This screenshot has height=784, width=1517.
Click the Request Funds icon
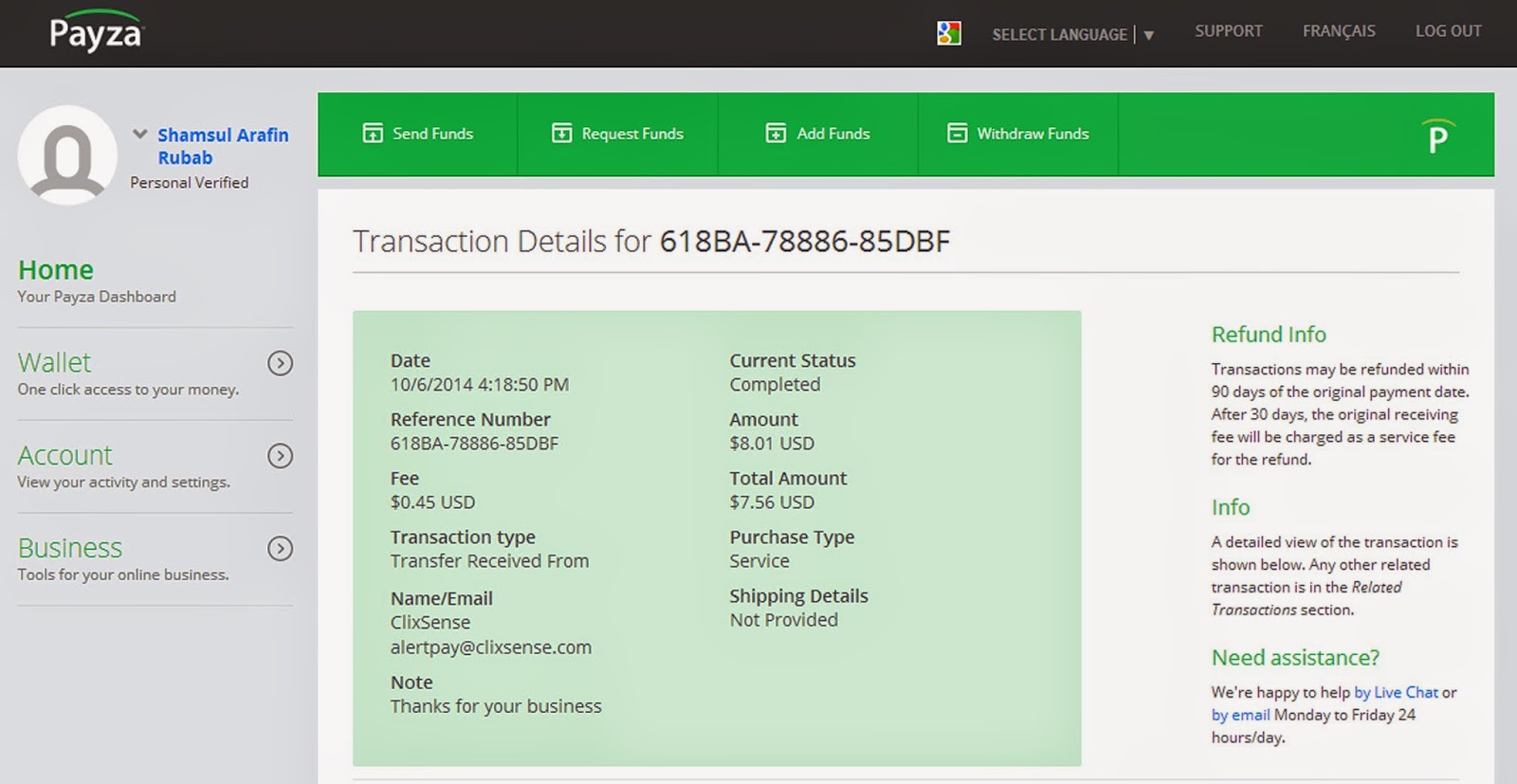pos(562,133)
